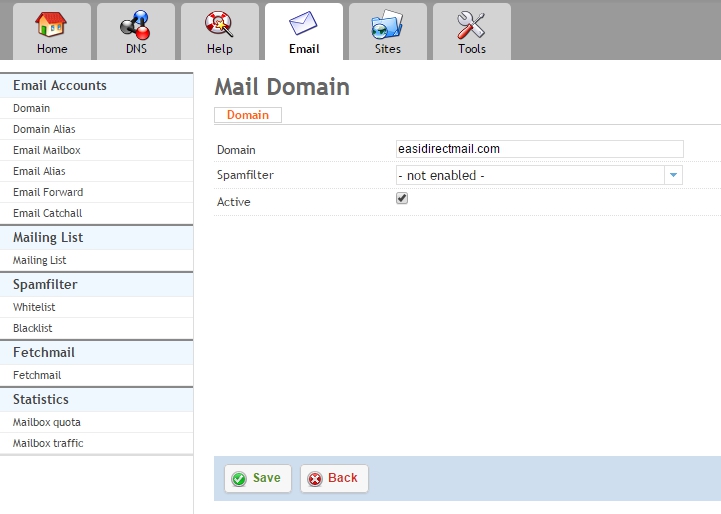Viewport: 721px width, 514px height.
Task: Click the Tools wrench screwdriver icon
Action: tap(471, 25)
